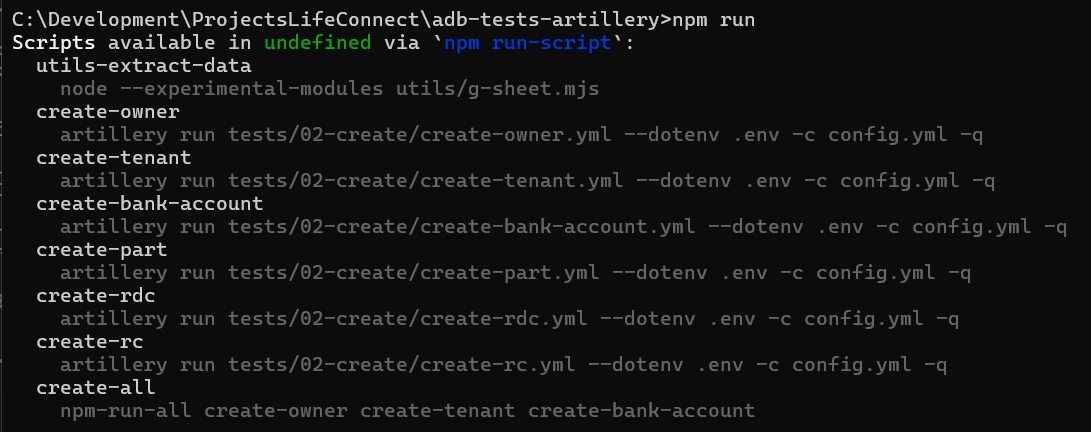Click the artillery command for create-part.yml
Viewport: 1091px width, 432px height.
(516, 273)
